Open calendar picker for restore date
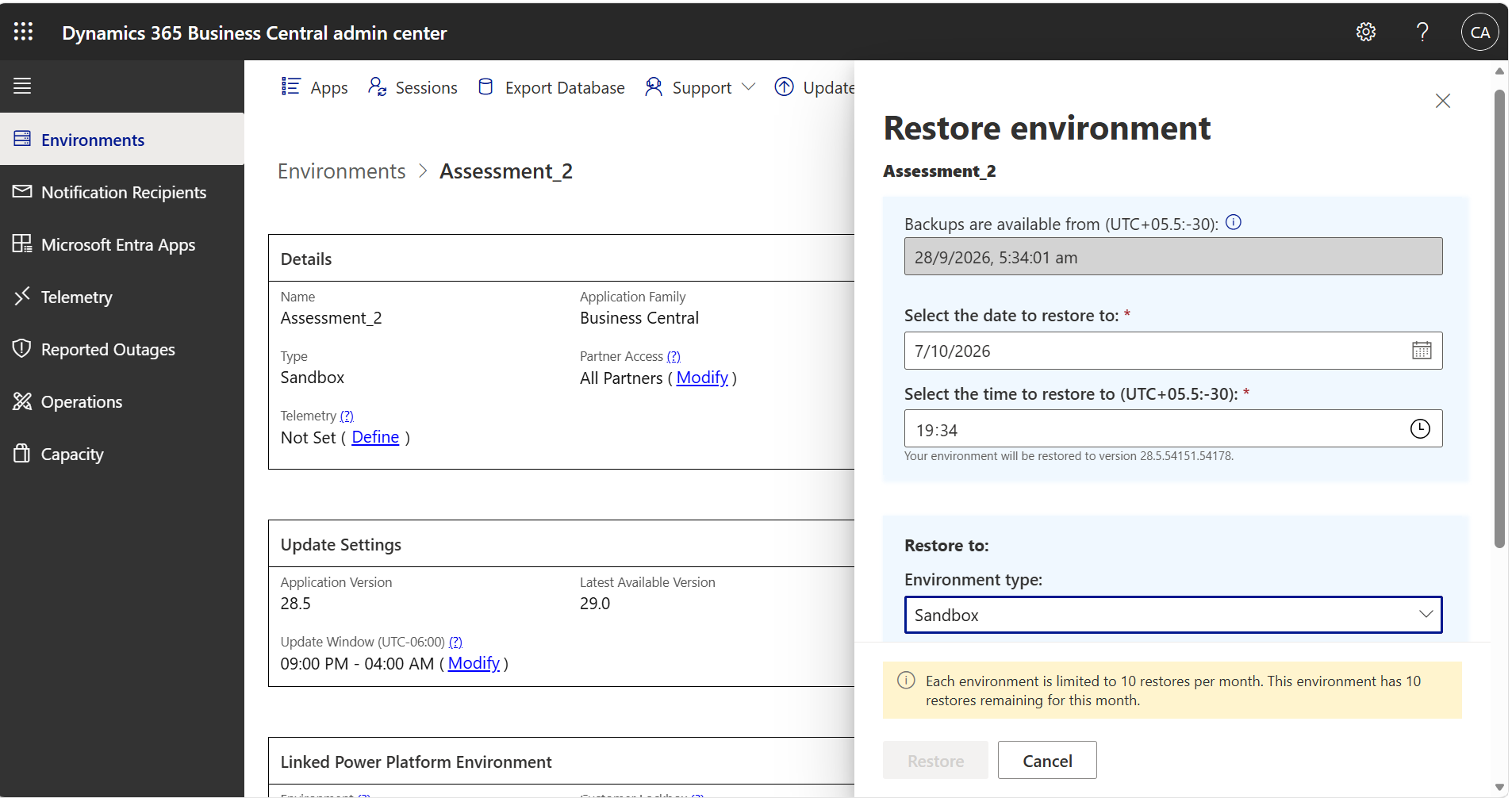Viewport: 1512px width, 798px height. pyautogui.click(x=1422, y=351)
